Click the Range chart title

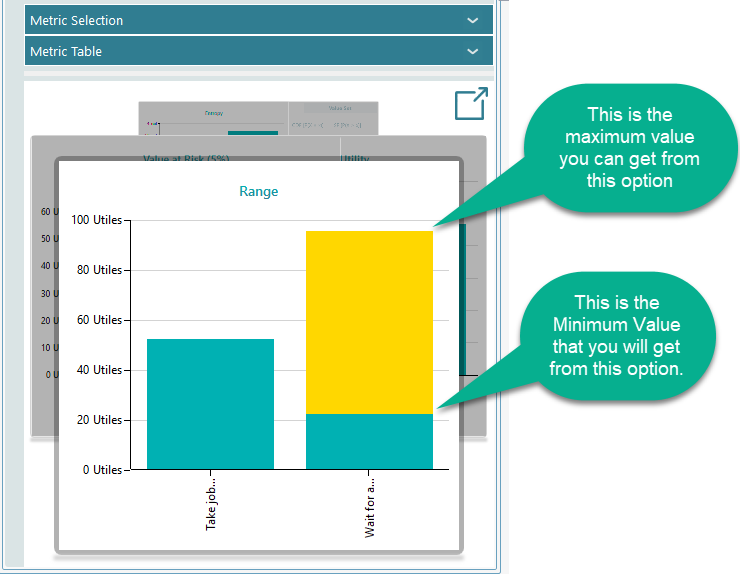pyautogui.click(x=258, y=191)
